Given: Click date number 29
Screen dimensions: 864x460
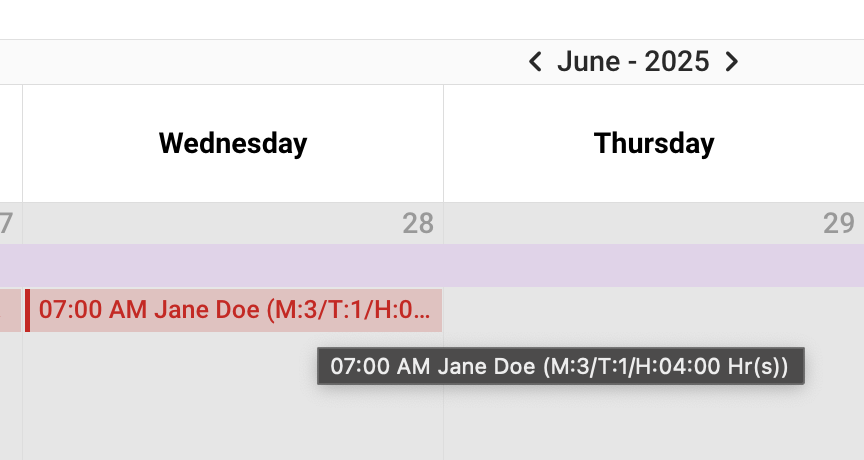Looking at the screenshot, I should click(838, 223).
